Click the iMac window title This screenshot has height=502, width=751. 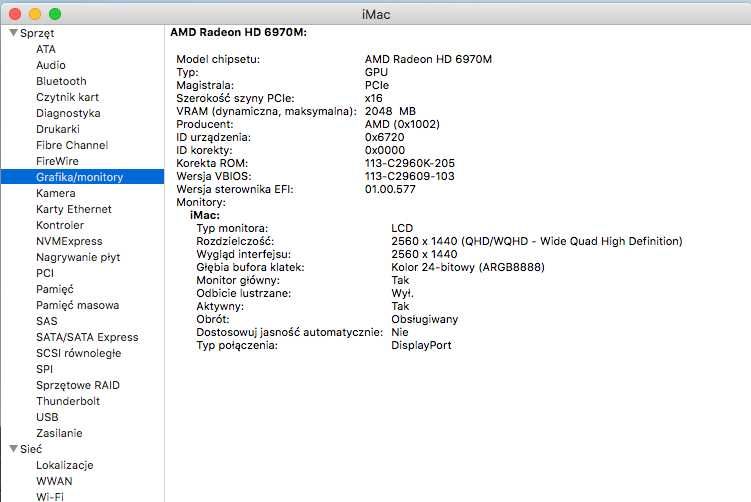(x=376, y=14)
